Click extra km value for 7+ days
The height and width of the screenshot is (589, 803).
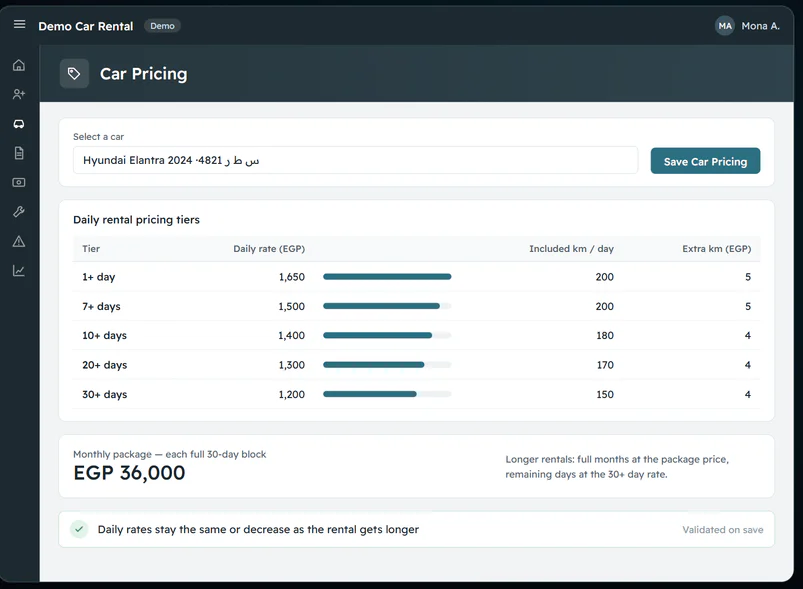click(748, 306)
